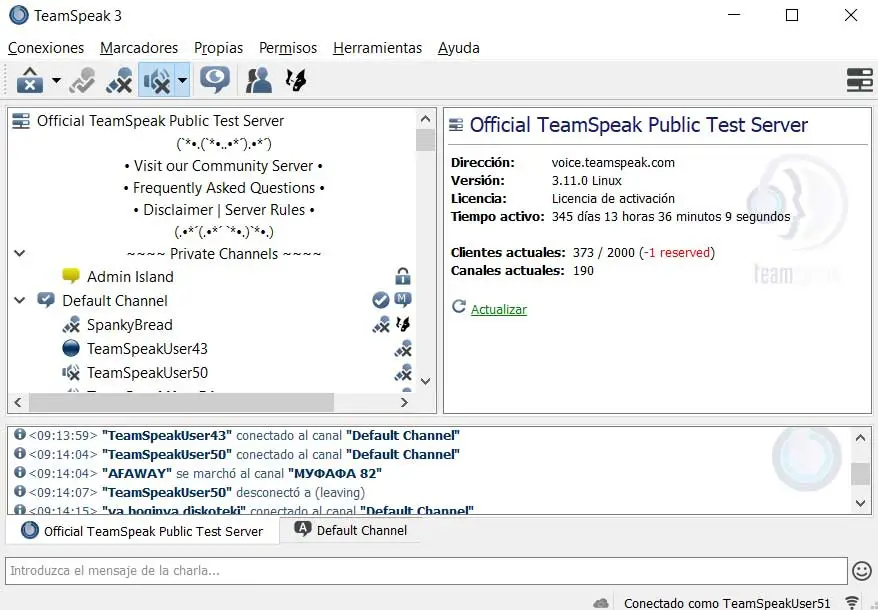This screenshot has height=610, width=878.
Task: Click the server layout icon at toolbar right
Action: tap(860, 80)
